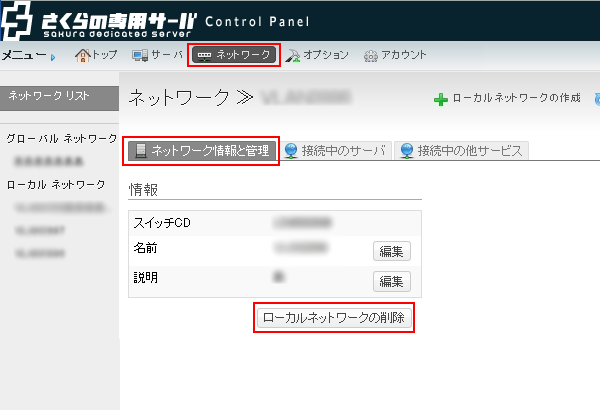Screen dimensions: 600x410
Task: Click globe icon on 接続中の他サービス tab
Action: pos(407,150)
